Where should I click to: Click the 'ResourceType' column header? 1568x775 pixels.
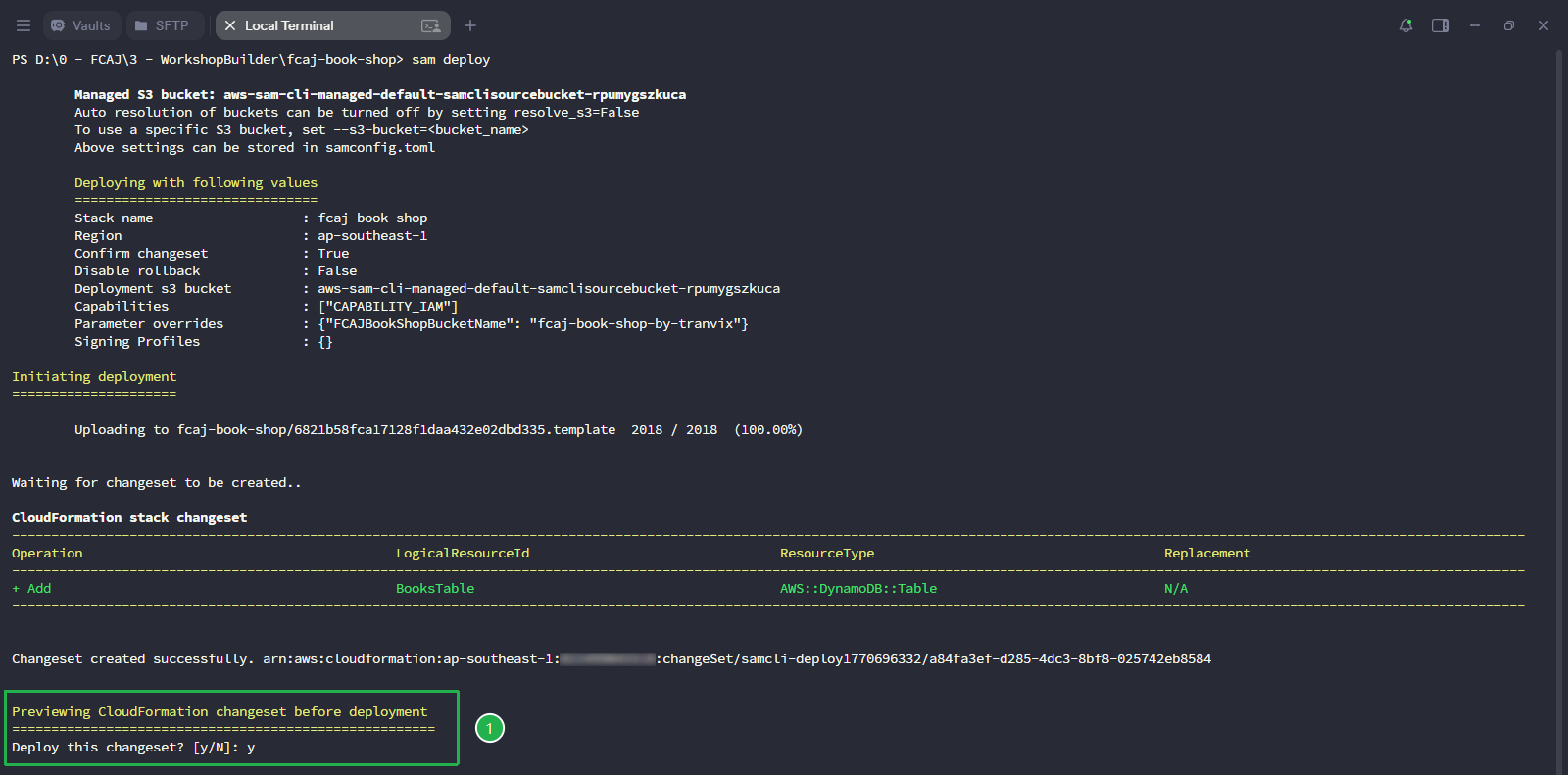tap(827, 554)
